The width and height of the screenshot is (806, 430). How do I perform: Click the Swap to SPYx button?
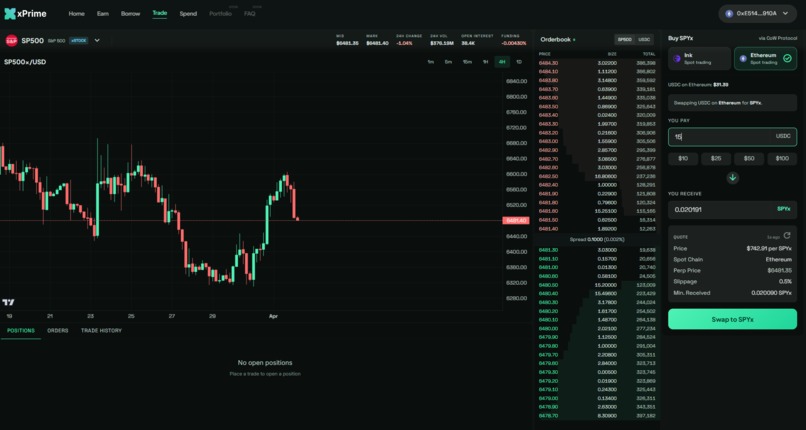coord(732,319)
